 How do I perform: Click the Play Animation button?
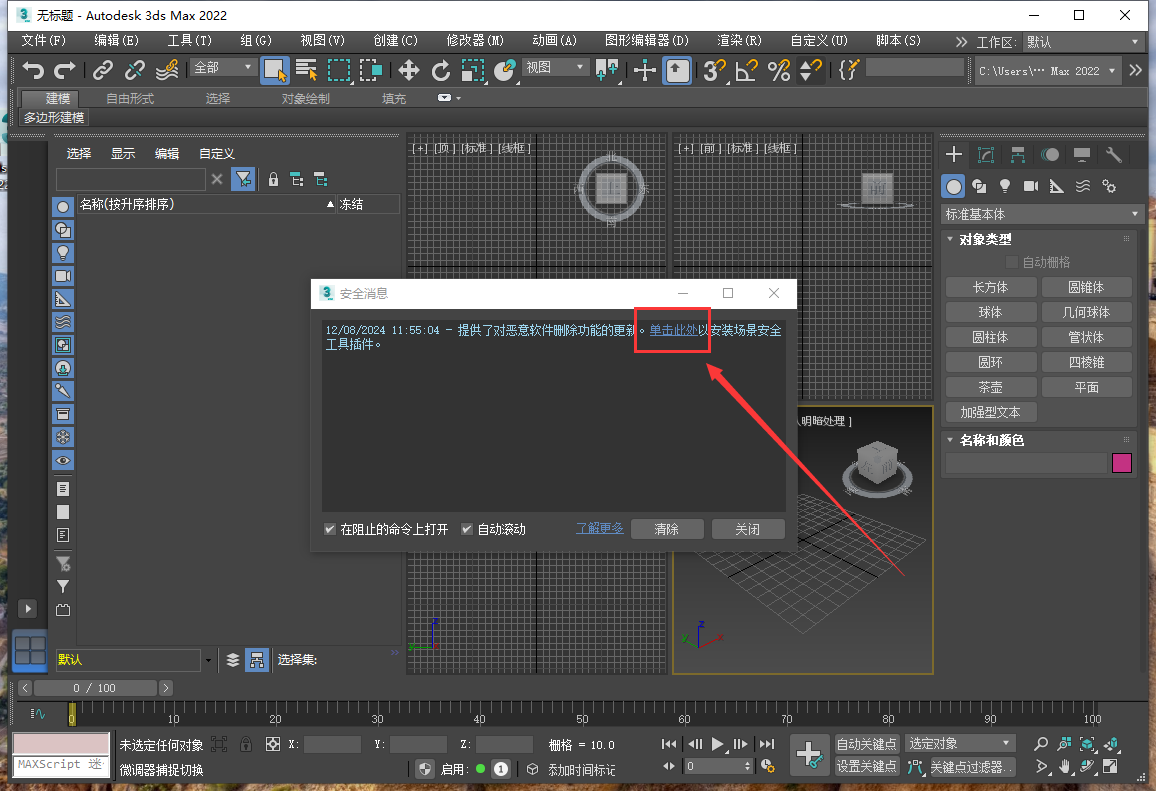coord(717,745)
